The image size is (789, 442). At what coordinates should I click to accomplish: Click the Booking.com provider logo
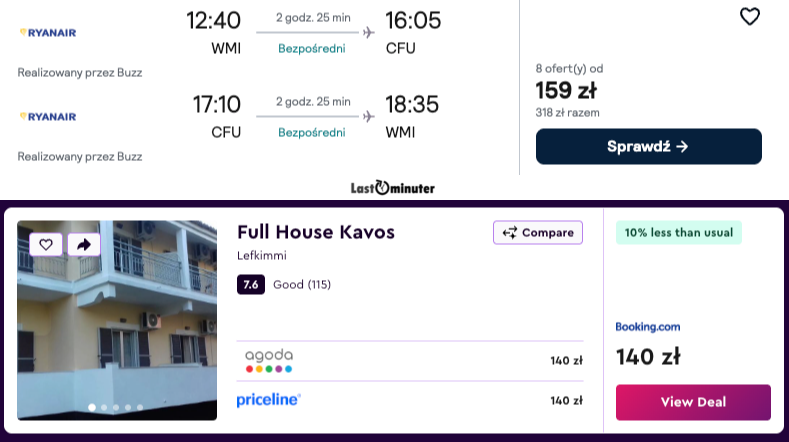point(648,326)
